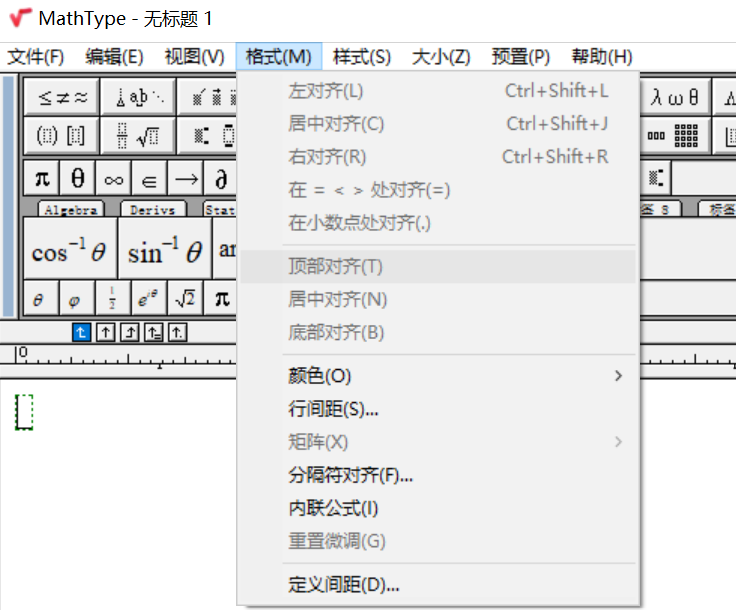Select 居中对齐(C) in the Format menu
This screenshot has width=736, height=610.
(x=438, y=124)
